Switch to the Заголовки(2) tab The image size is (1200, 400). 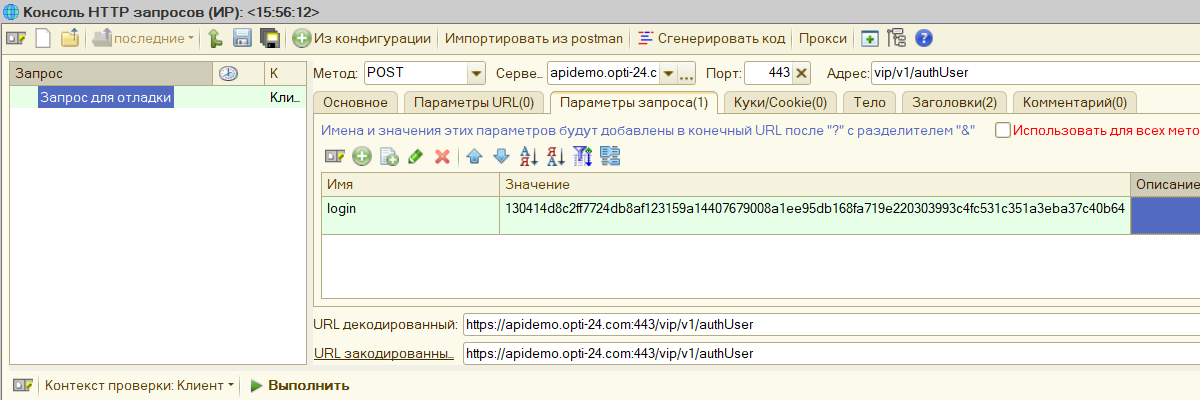tap(954, 102)
